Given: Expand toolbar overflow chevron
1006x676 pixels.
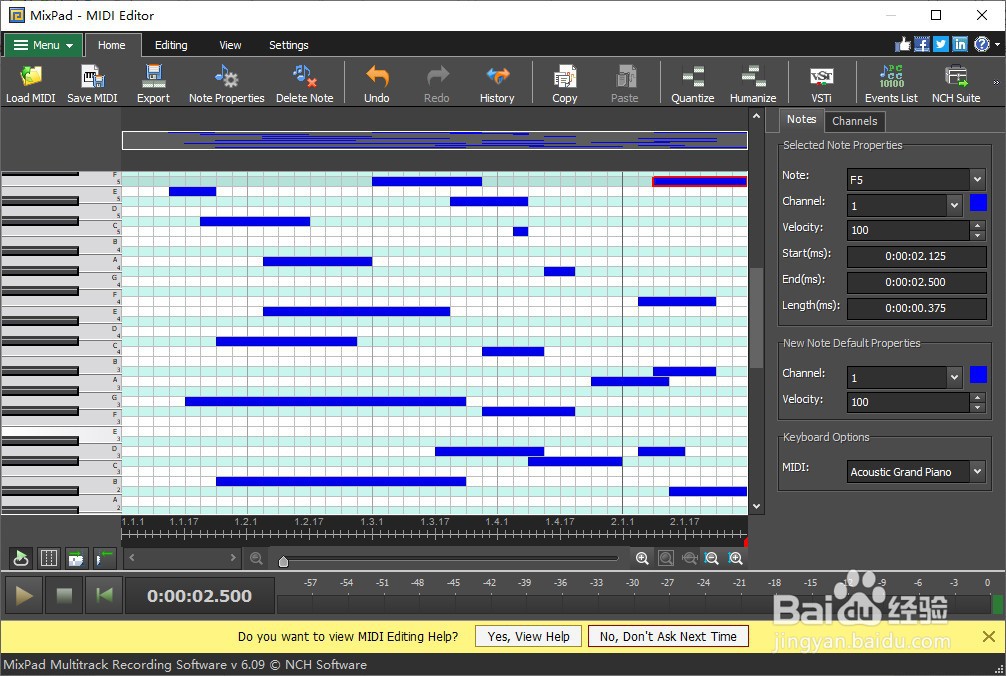Looking at the screenshot, I should [996, 82].
